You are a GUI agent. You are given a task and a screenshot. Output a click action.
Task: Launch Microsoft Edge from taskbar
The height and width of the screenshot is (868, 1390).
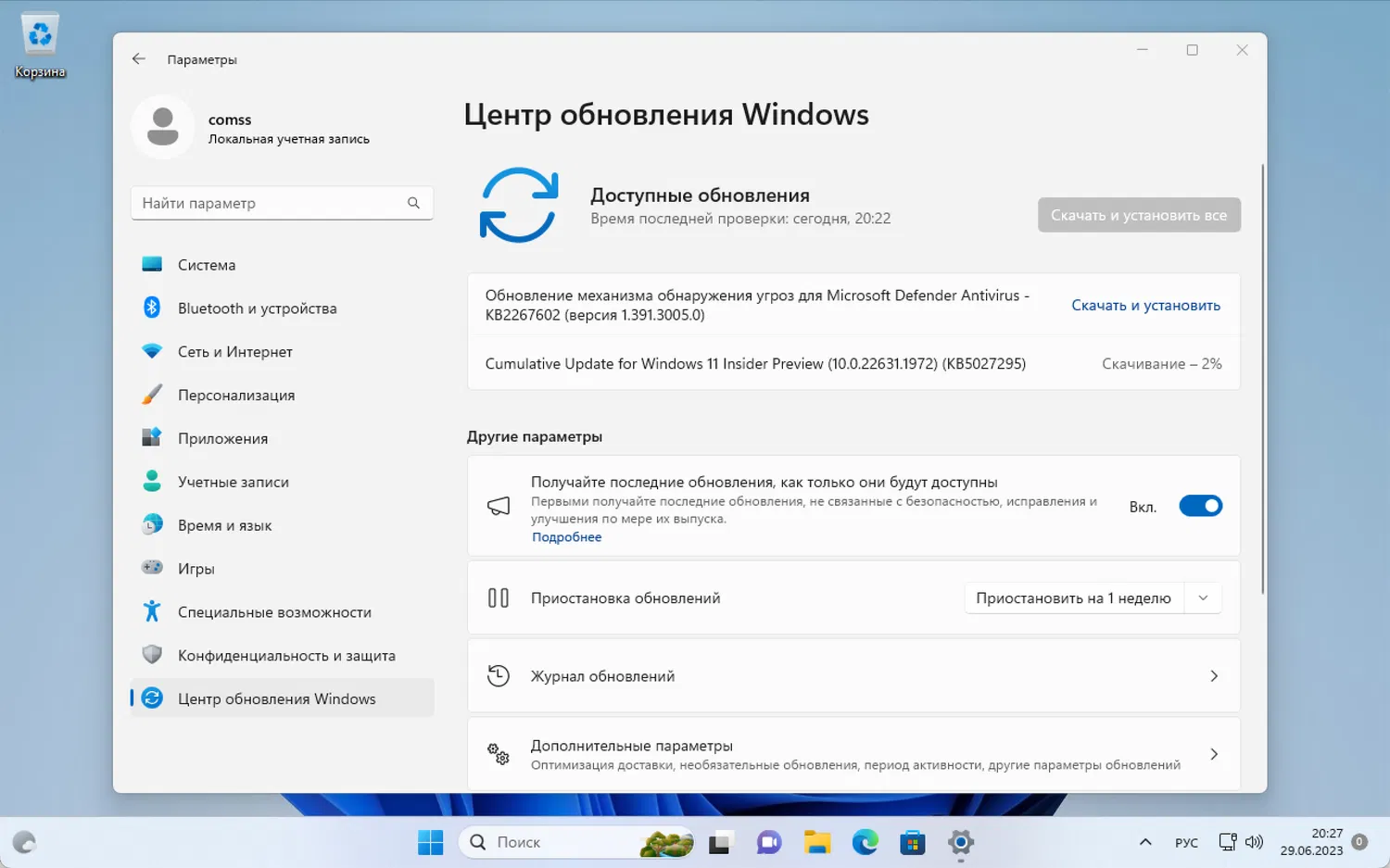pos(866,842)
